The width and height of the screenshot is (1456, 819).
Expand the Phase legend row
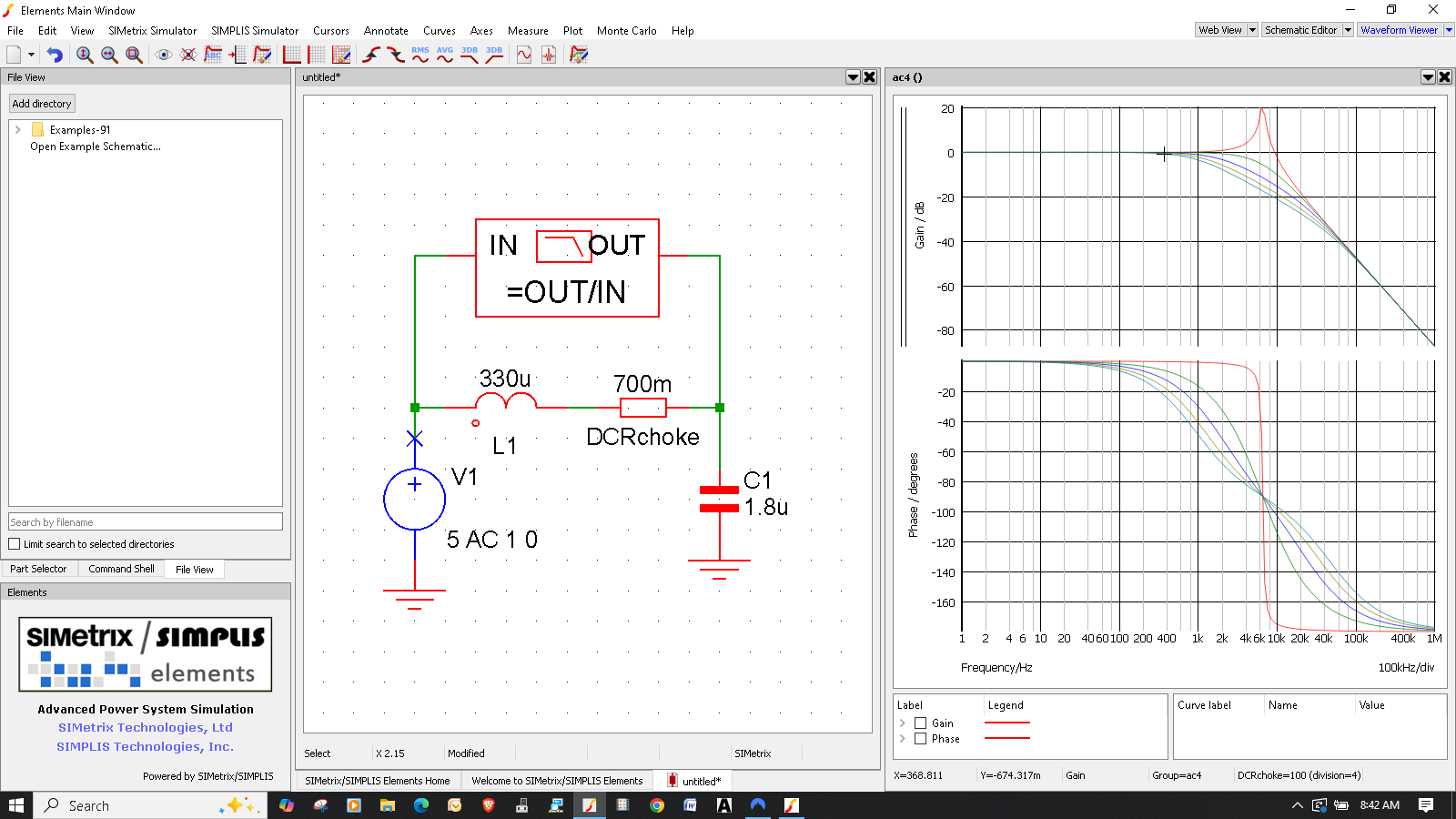point(903,739)
